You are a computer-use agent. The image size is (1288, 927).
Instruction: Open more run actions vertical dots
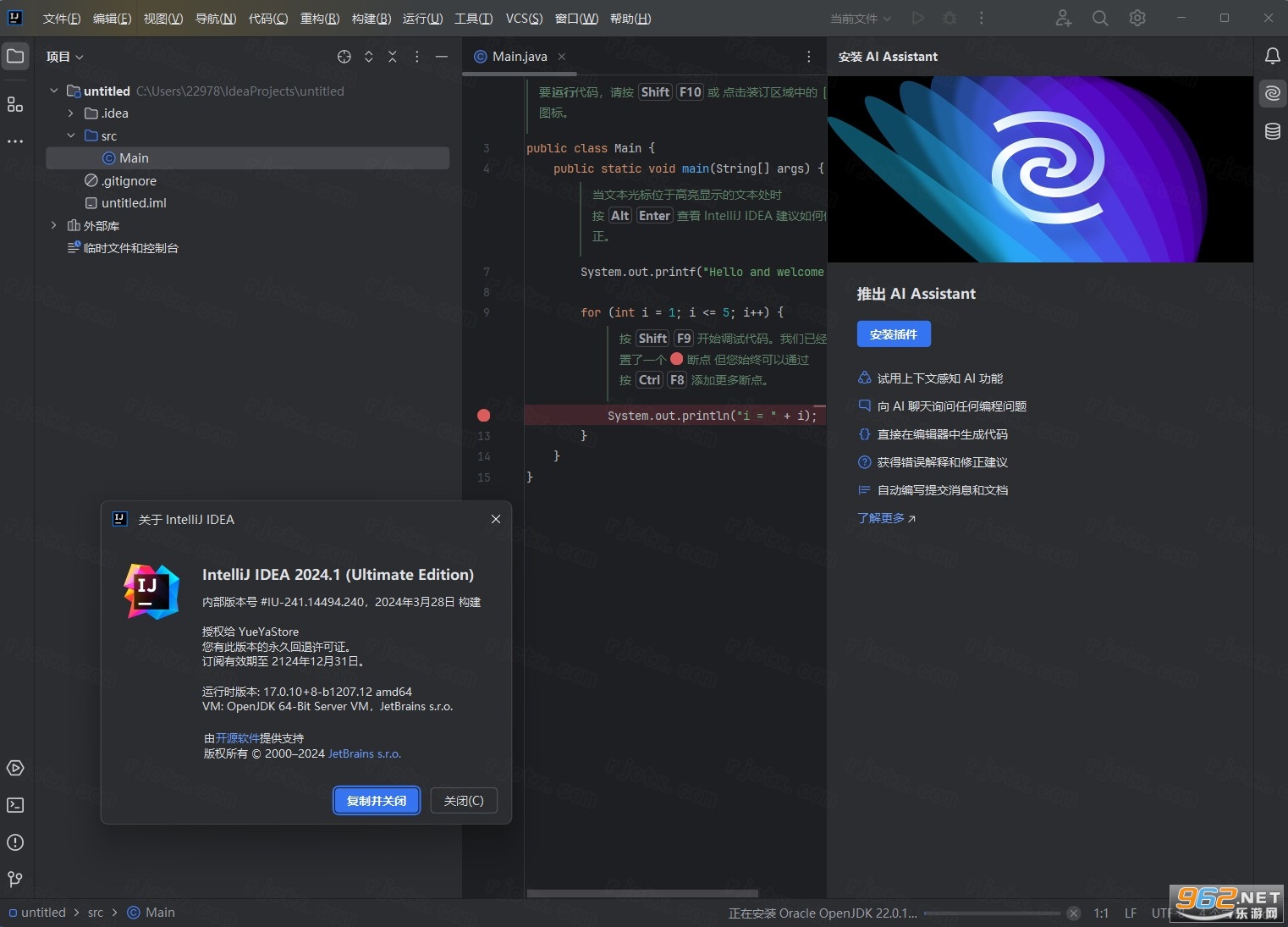pos(981,18)
